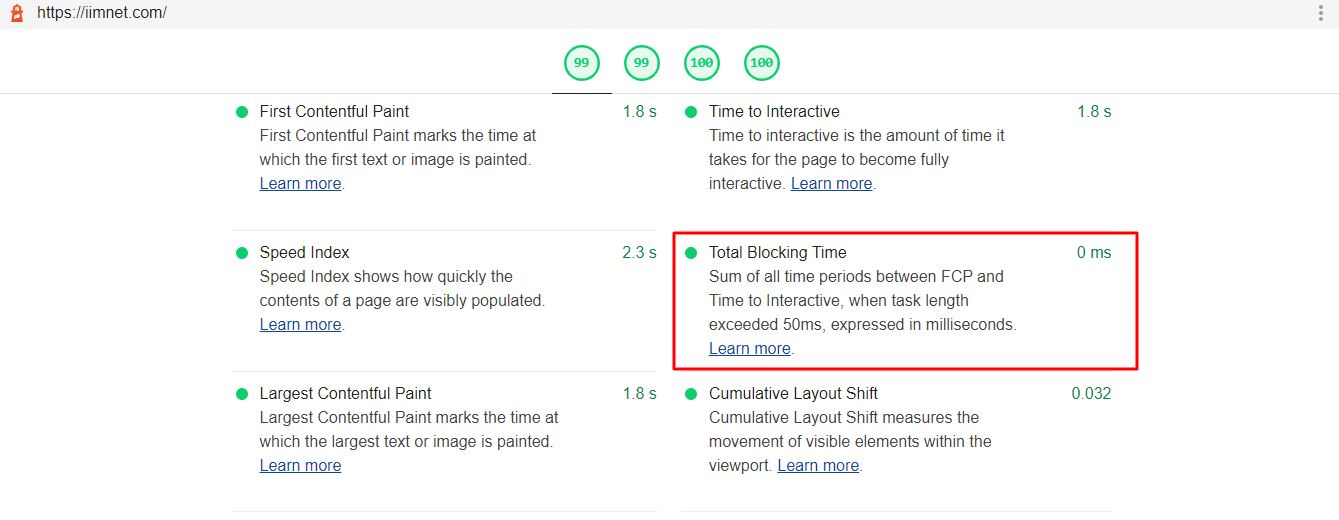Click green dot beside Largest Contentful Paint
The height and width of the screenshot is (520, 1339).
coord(242,394)
